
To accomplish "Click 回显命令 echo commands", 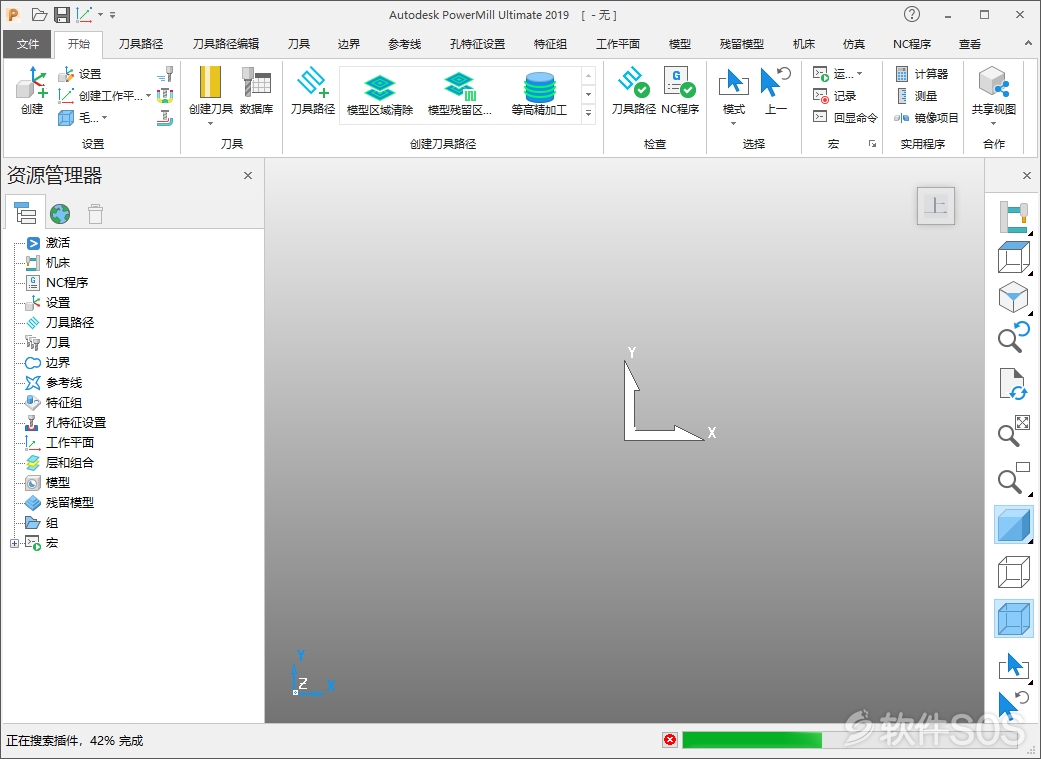I will tap(845, 118).
